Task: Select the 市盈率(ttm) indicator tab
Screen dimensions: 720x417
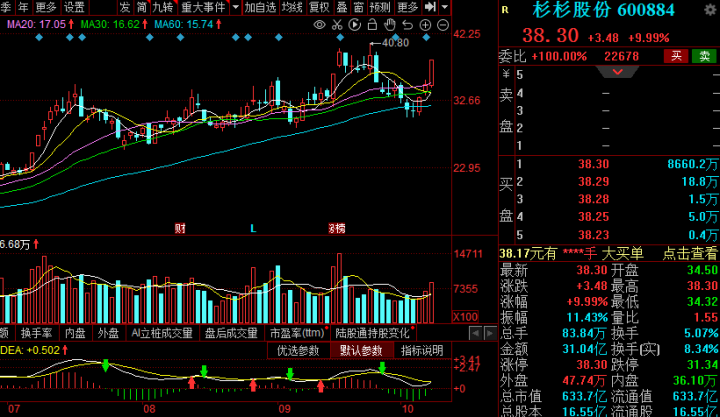Action: pos(297,332)
